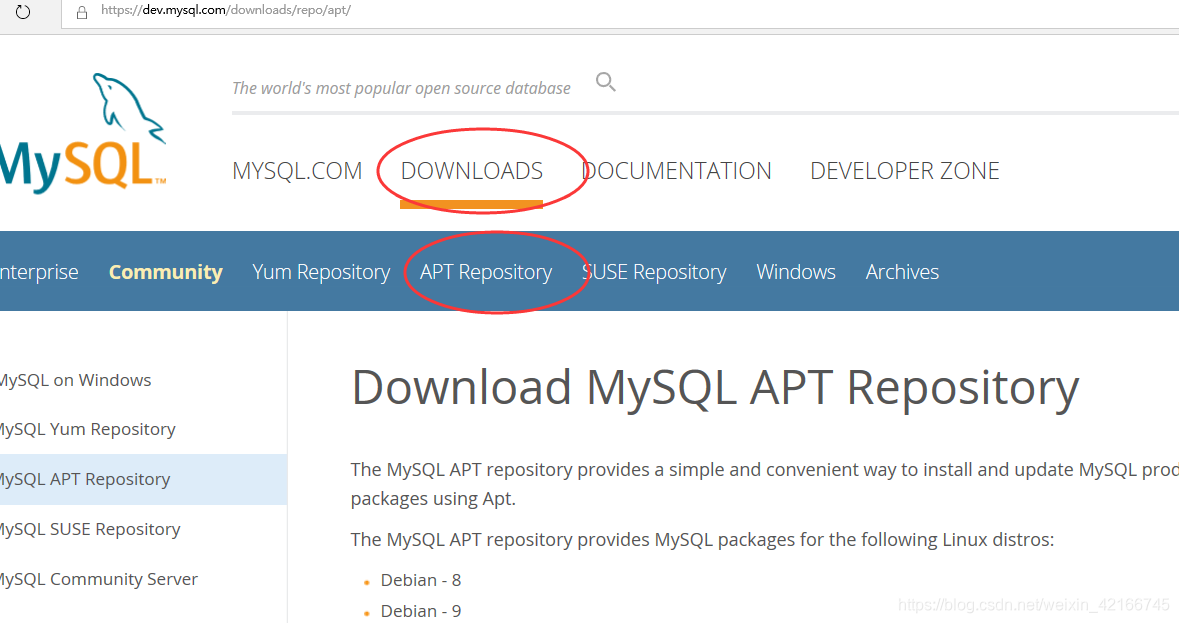This screenshot has height=623, width=1179.
Task: Select SUSE Repository in the blue submenu
Action: pos(654,272)
